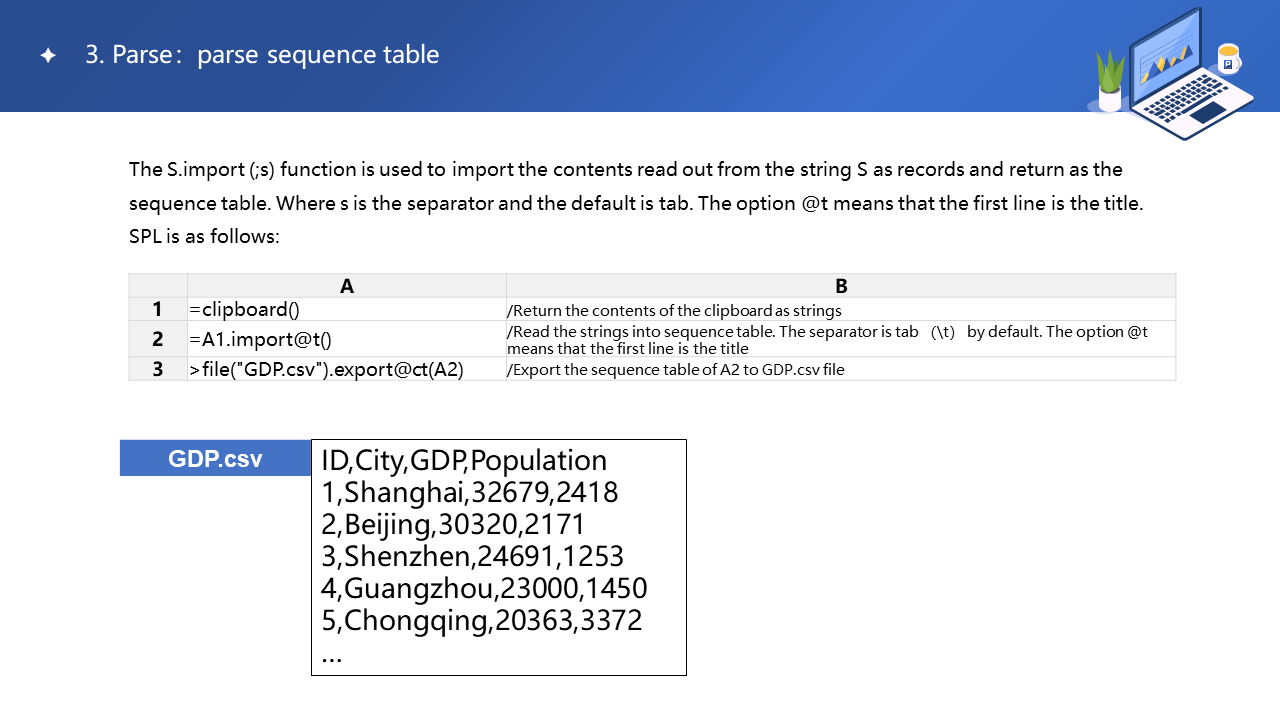Click the CSV row '4,Guangzhou,23000,1450'

[484, 588]
